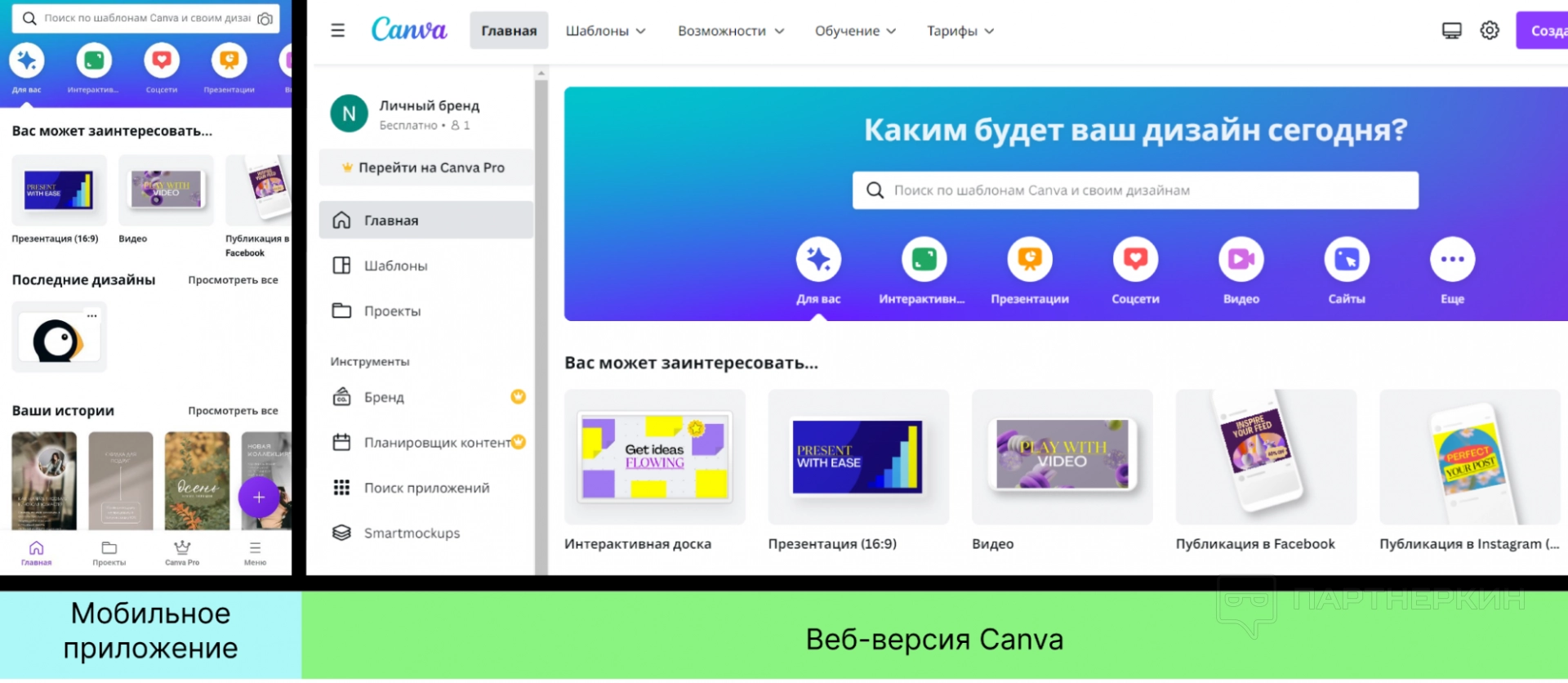Image resolution: width=1568 pixels, height=683 pixels.
Task: Click Pro crown badge next to 'Бренд'
Action: click(x=518, y=397)
